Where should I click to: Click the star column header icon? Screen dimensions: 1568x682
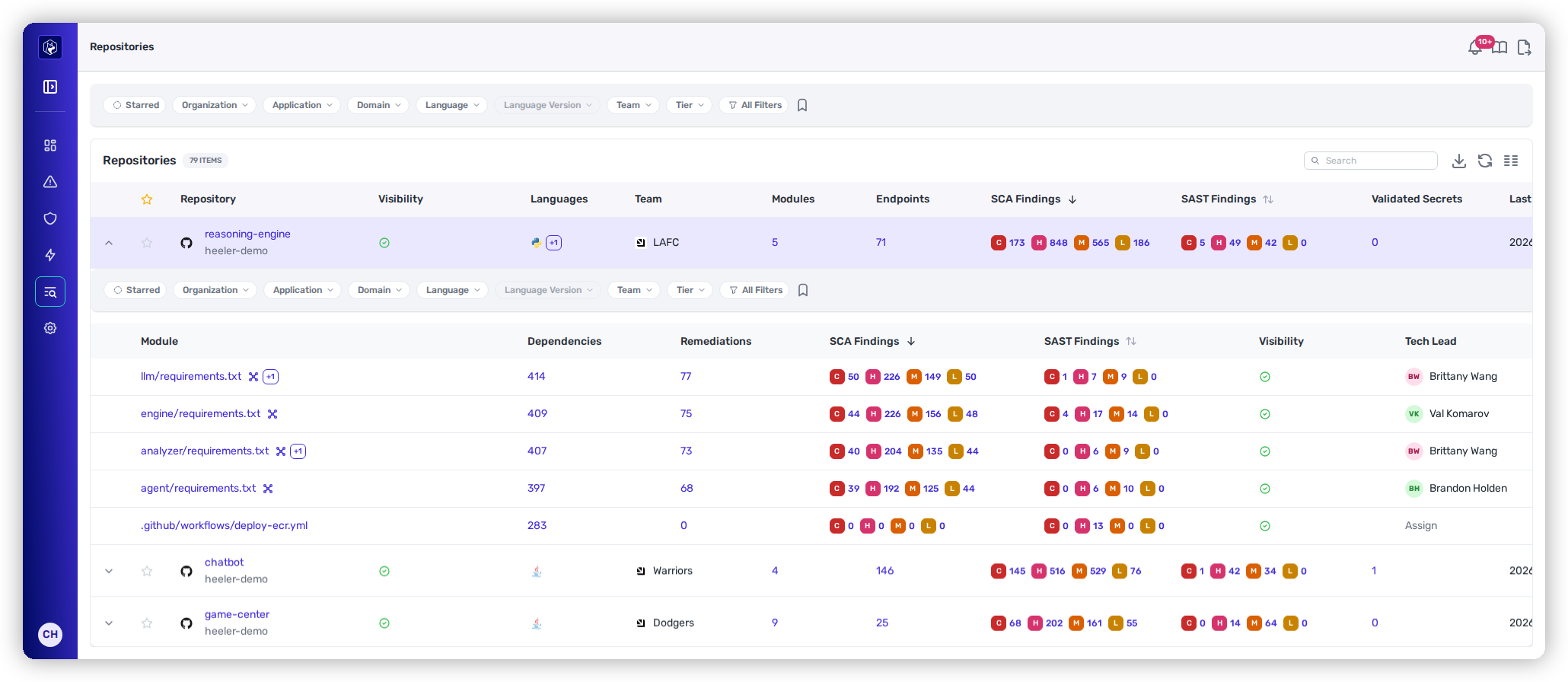click(x=147, y=199)
